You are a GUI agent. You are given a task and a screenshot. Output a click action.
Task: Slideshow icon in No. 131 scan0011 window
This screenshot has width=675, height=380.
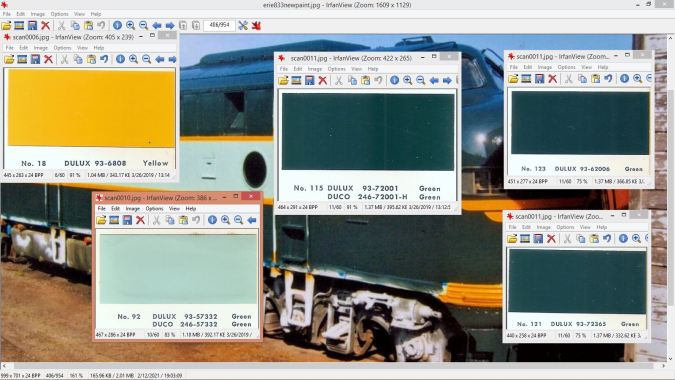(525, 238)
